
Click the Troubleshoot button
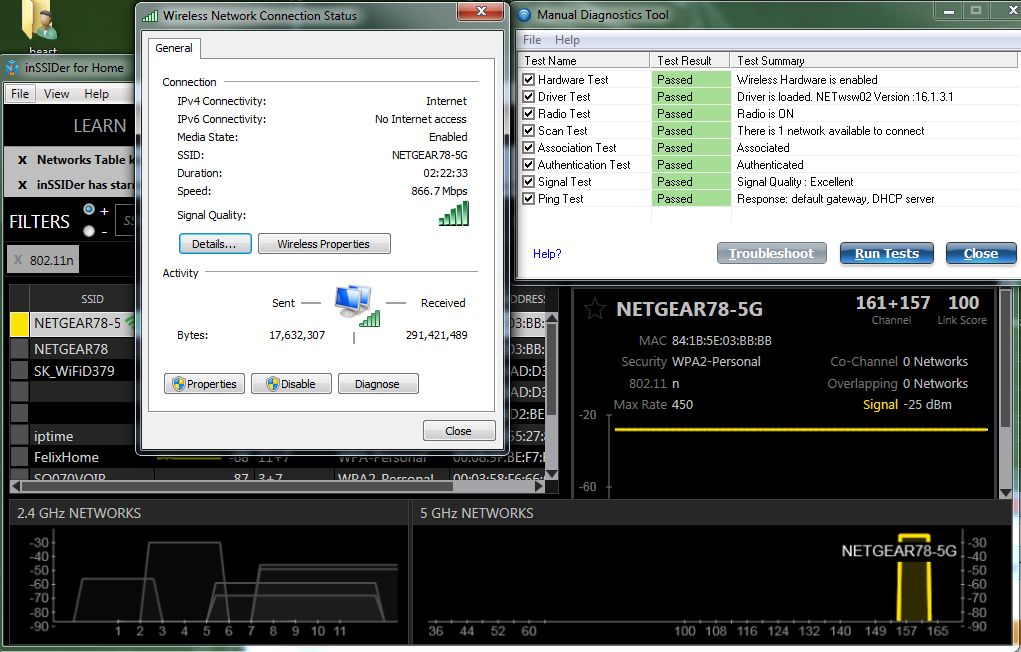point(772,253)
